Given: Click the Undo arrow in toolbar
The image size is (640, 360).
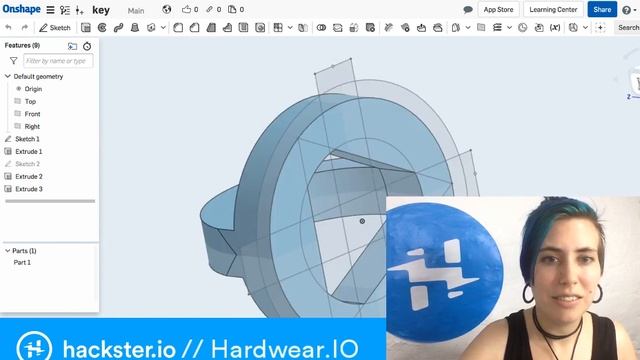Looking at the screenshot, I should (8, 28).
